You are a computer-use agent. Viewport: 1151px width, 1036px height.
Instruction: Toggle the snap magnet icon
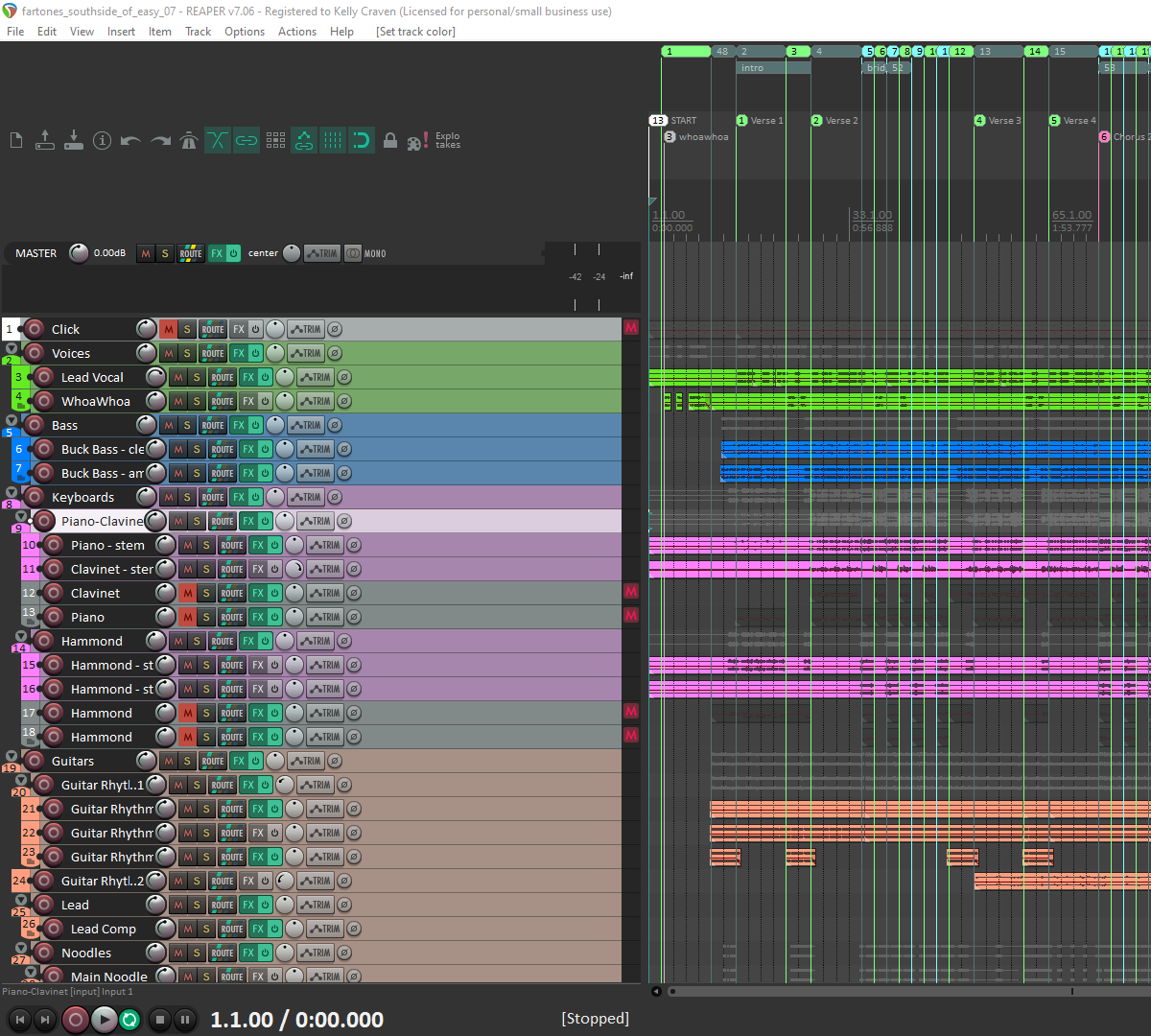[x=362, y=141]
